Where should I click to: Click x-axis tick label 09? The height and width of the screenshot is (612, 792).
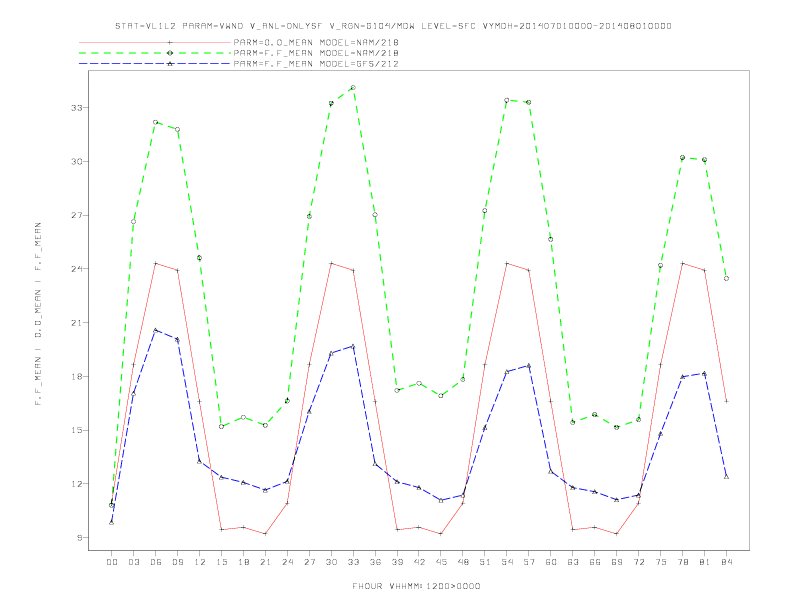point(177,562)
